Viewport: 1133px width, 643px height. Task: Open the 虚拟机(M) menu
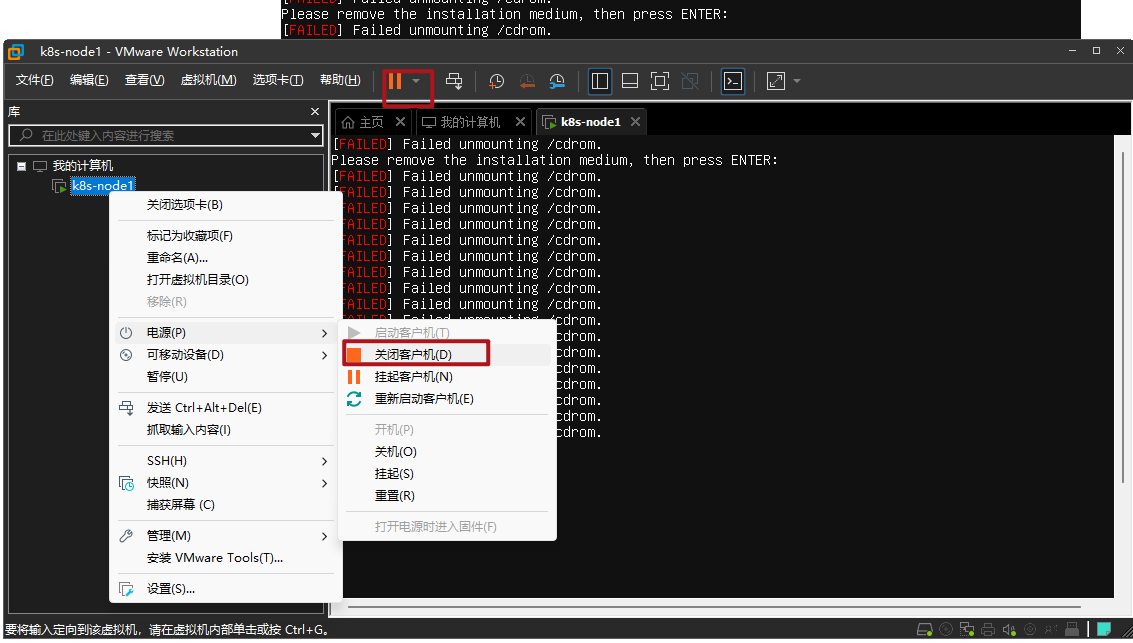pyautogui.click(x=208, y=80)
